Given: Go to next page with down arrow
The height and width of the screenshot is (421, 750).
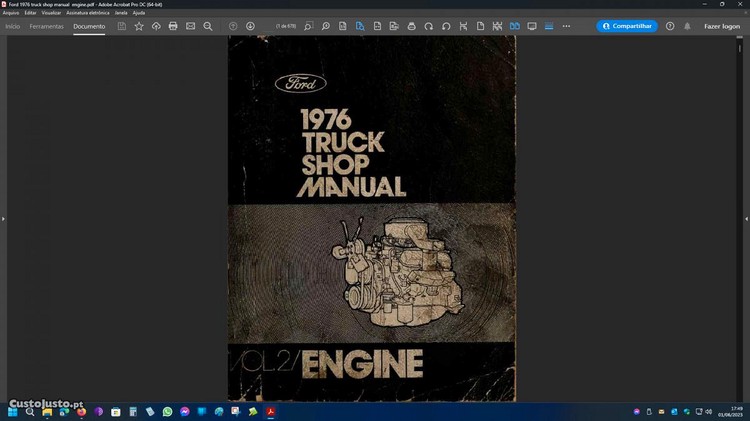Looking at the screenshot, I should click(250, 26).
